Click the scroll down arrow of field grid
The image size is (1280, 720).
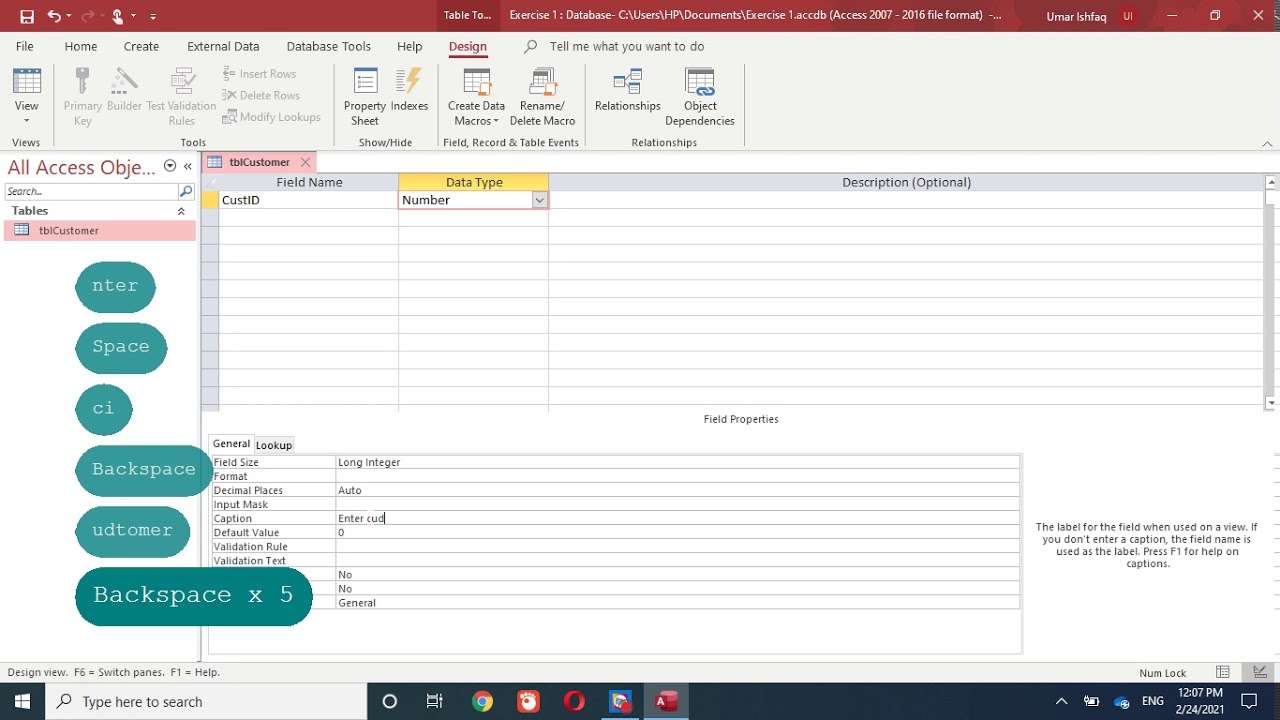[1271, 403]
